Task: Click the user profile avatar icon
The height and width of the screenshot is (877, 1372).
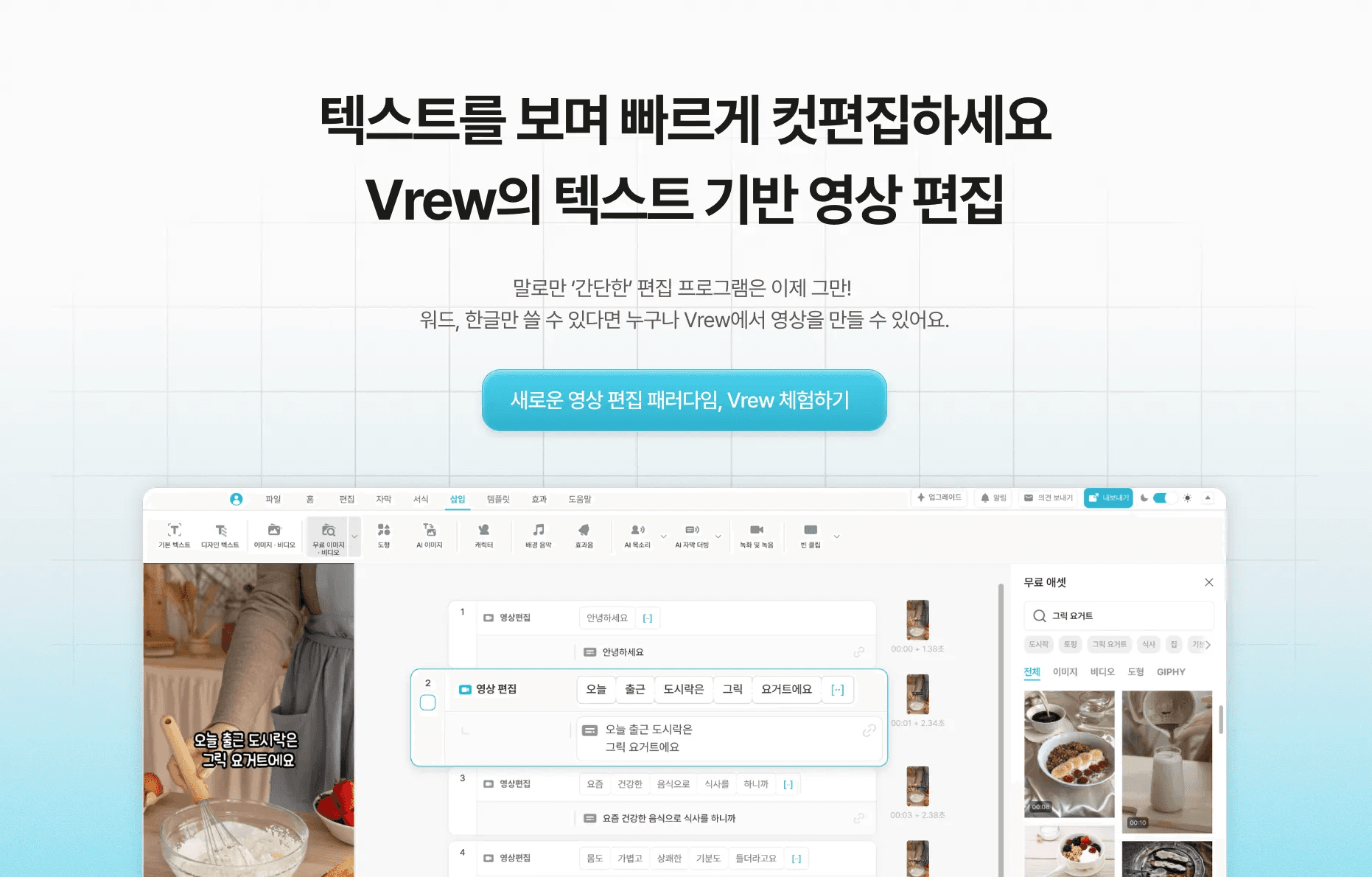Action: tap(236, 499)
